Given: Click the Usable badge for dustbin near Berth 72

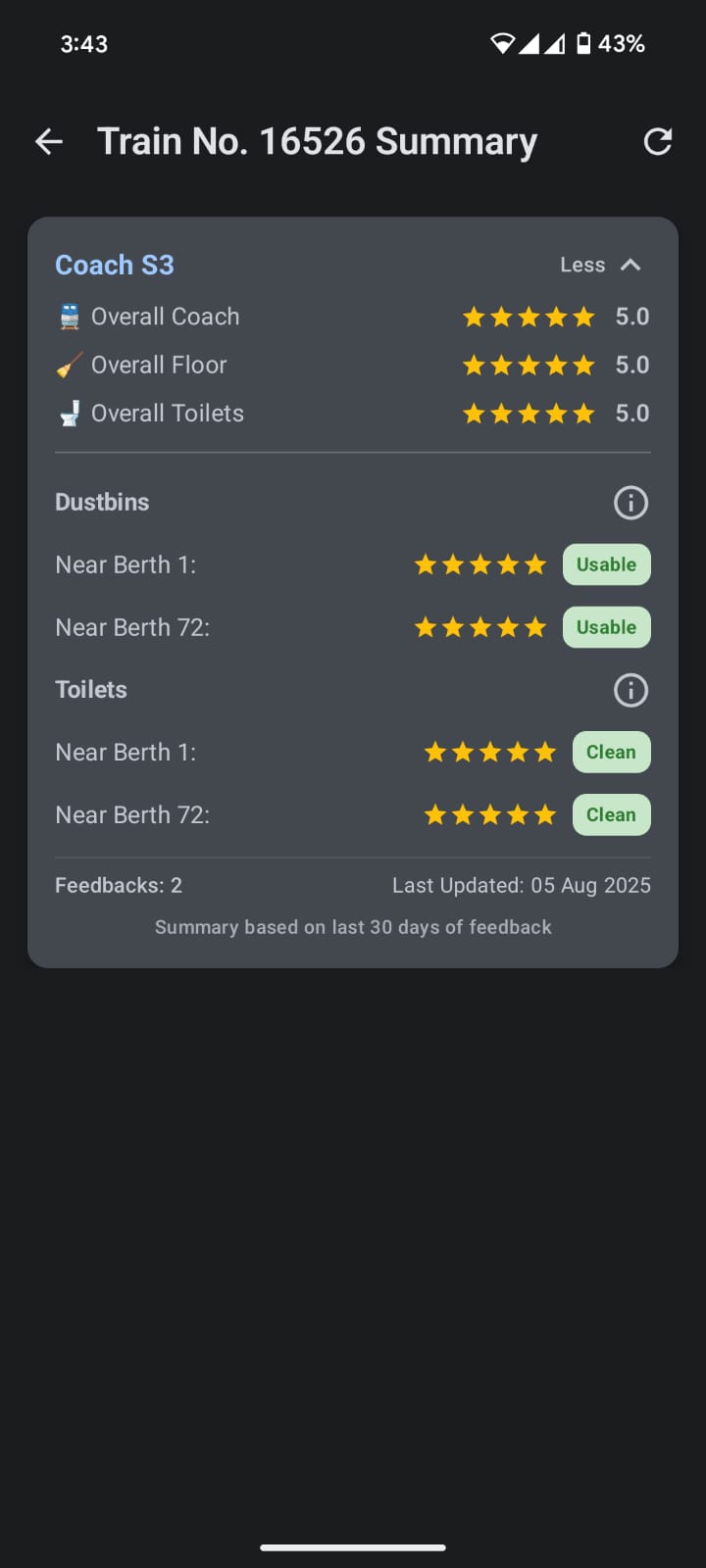Looking at the screenshot, I should click(x=606, y=627).
